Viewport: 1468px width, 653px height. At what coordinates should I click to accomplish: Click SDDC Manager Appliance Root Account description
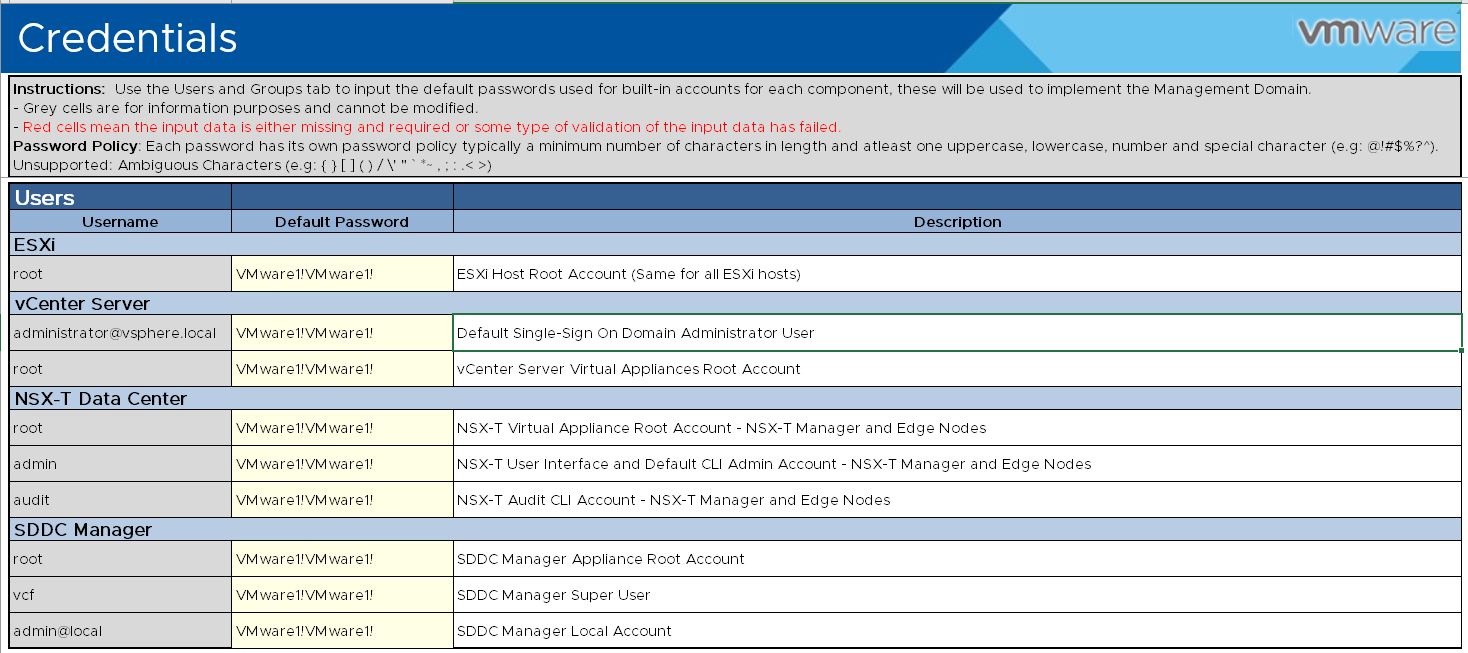click(957, 559)
